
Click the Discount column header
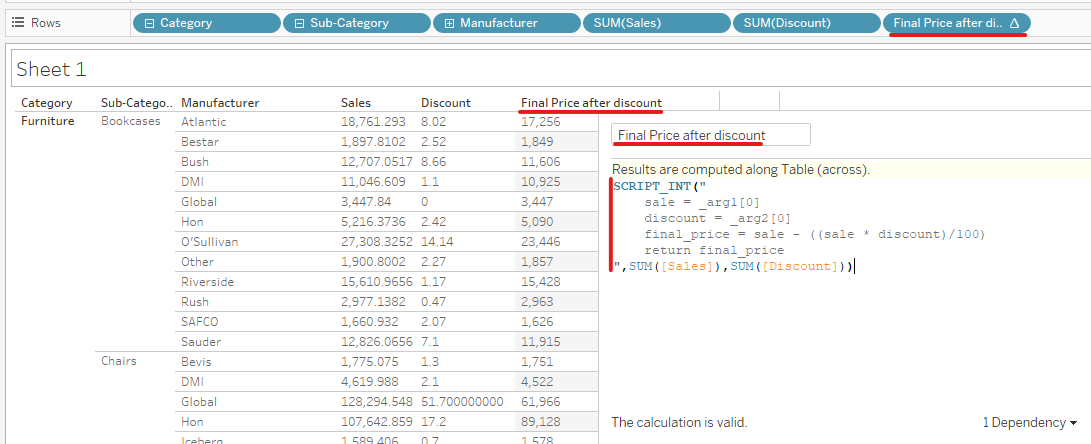pos(446,102)
